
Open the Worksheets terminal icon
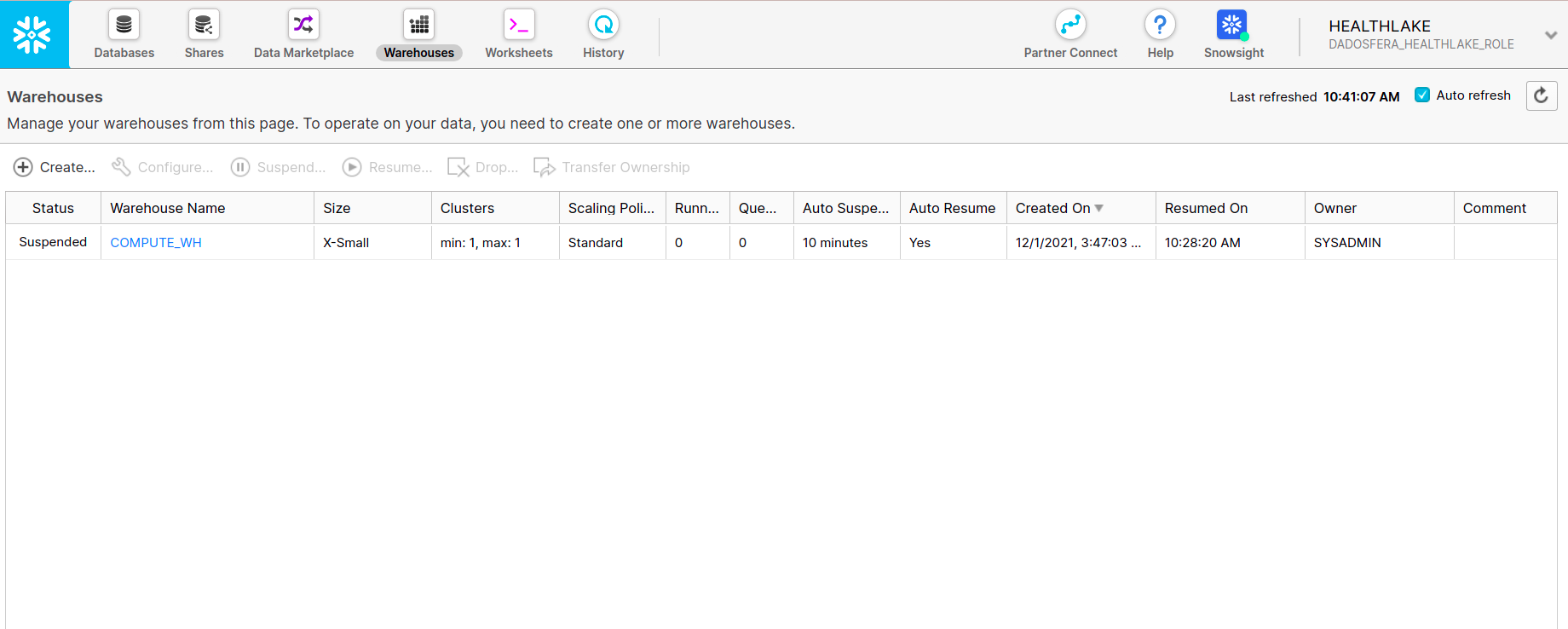click(519, 25)
